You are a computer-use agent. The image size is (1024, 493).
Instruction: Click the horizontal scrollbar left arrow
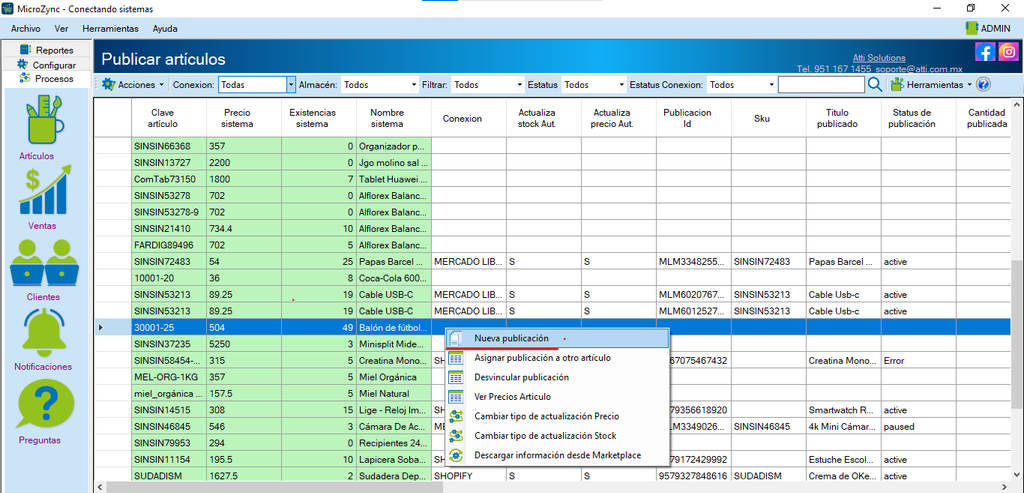[100, 487]
